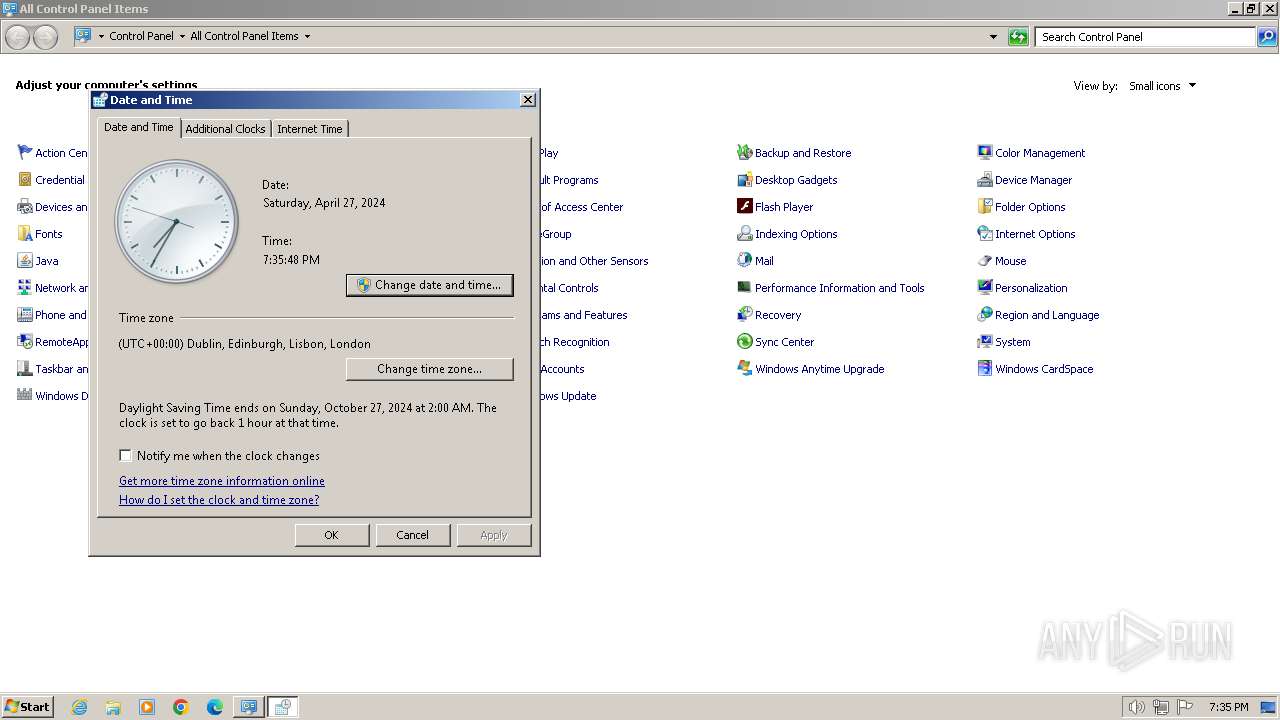Image resolution: width=1280 pixels, height=720 pixels.
Task: Open How do I set the clock link
Action: pyautogui.click(x=219, y=500)
